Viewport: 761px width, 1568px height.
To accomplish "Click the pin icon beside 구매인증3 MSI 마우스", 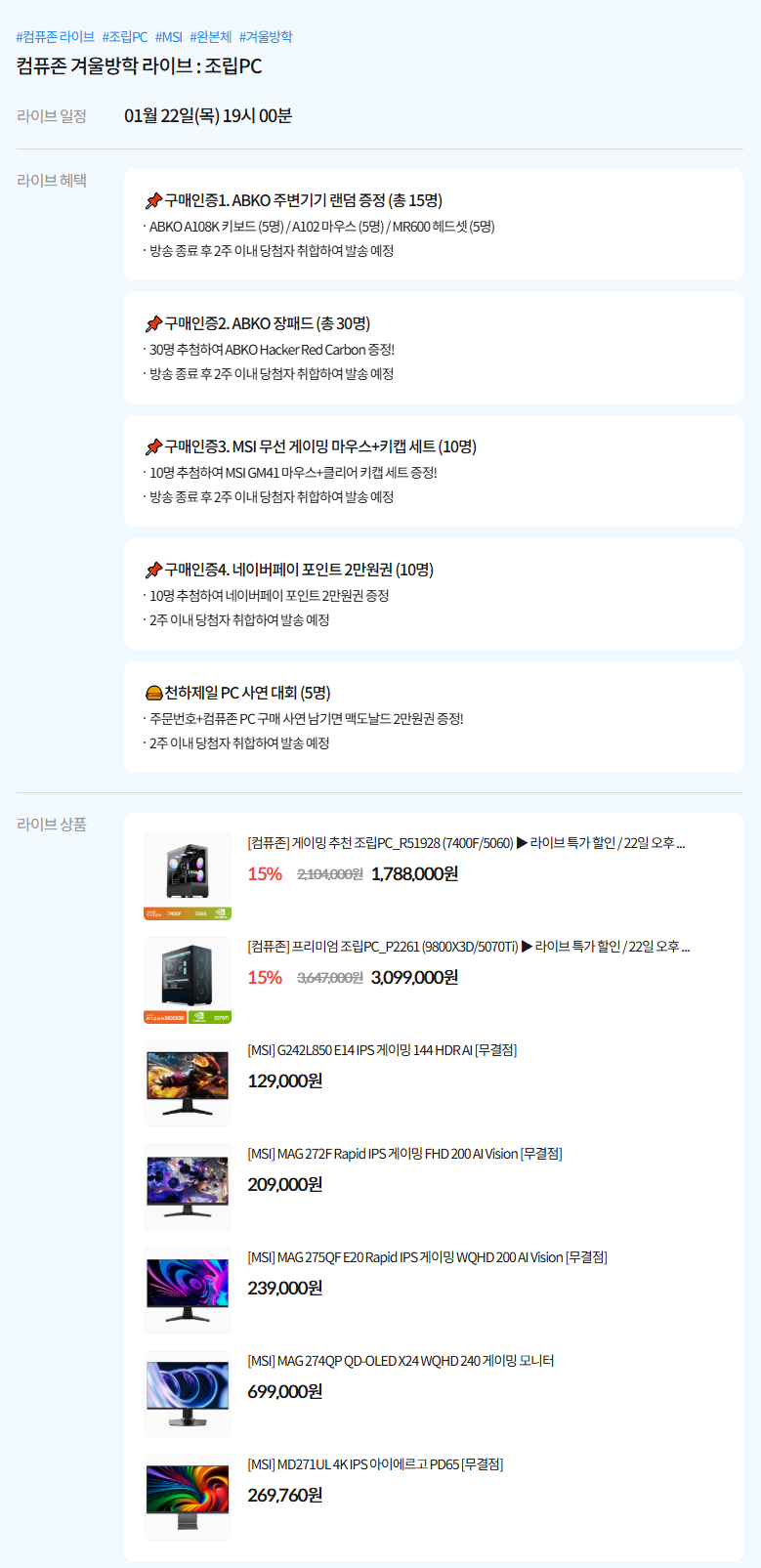I will 153,447.
